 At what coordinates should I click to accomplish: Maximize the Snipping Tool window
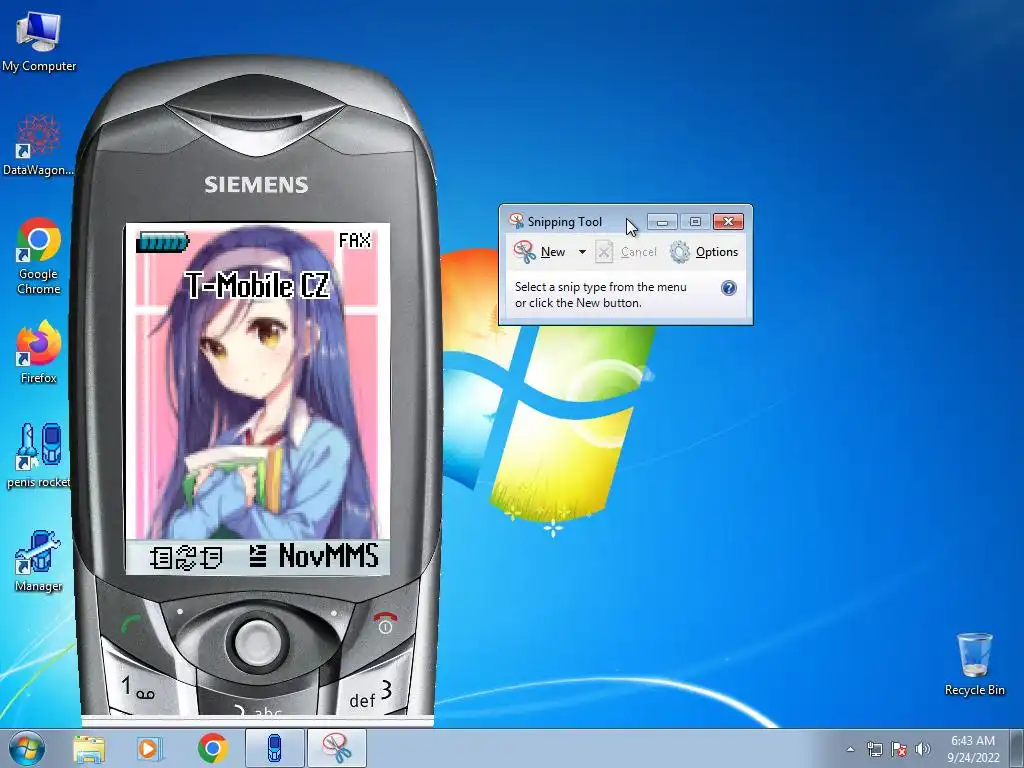pos(695,222)
